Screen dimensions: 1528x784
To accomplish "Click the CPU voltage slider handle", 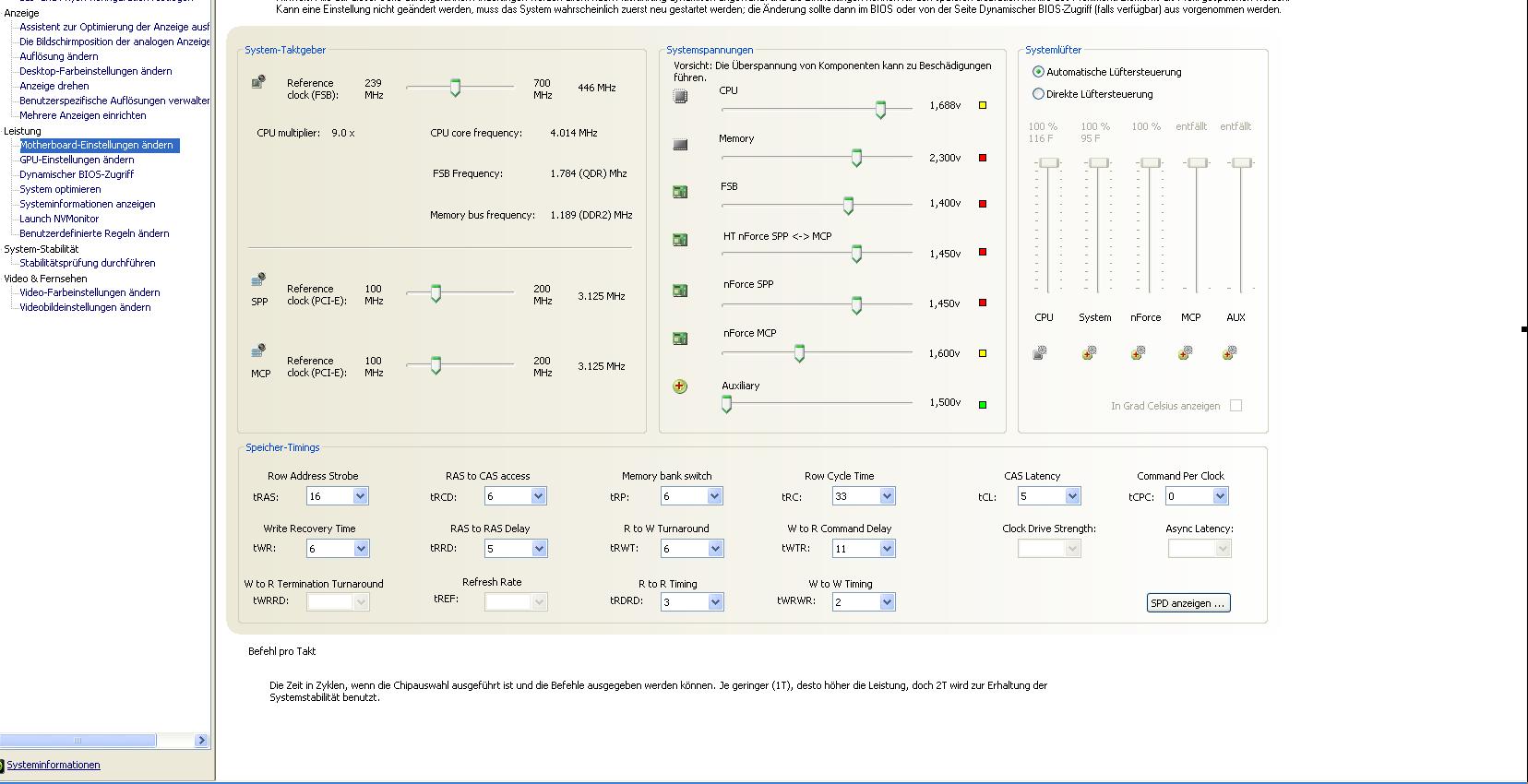I will [x=880, y=110].
